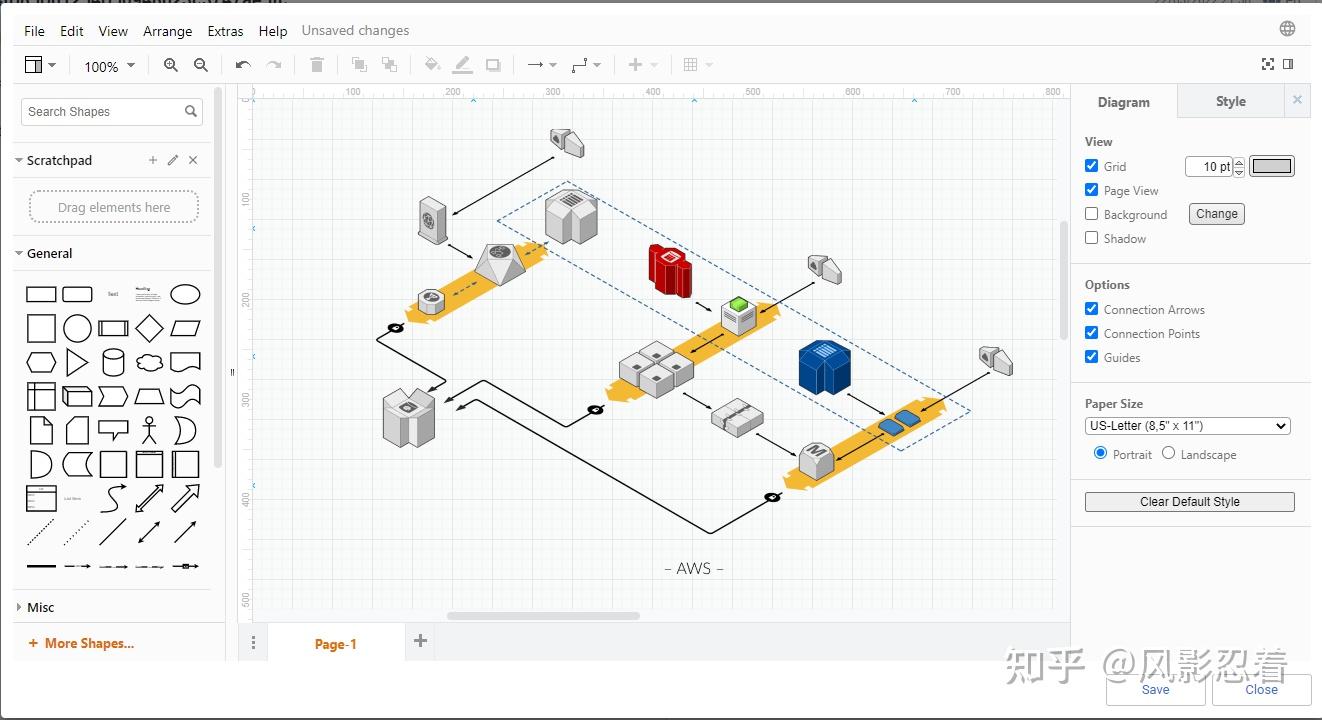Image resolution: width=1322 pixels, height=720 pixels.
Task: Open the connection arrow style dropdown
Action: [542, 65]
